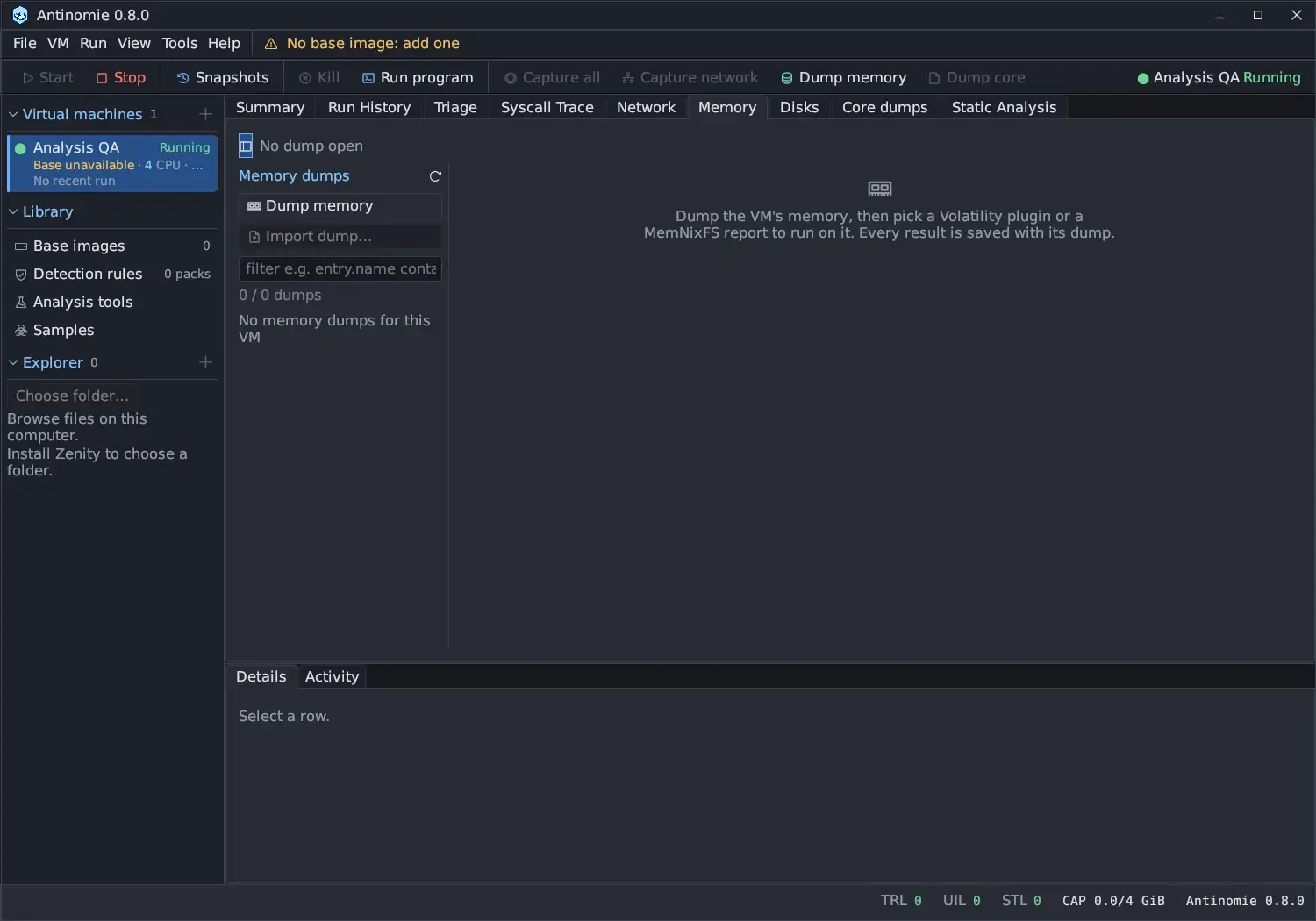Open Snapshots from the toolbar
Viewport: 1316px width, 921px height.
223,77
